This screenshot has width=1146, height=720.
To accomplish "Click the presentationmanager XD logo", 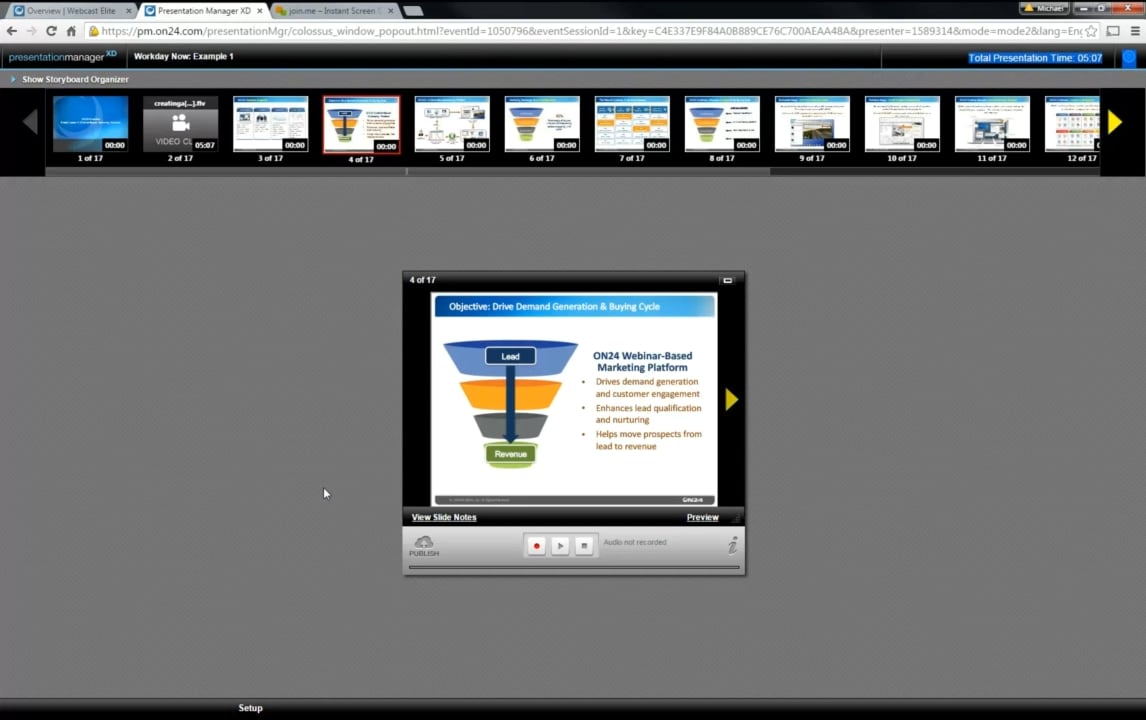I will [63, 56].
